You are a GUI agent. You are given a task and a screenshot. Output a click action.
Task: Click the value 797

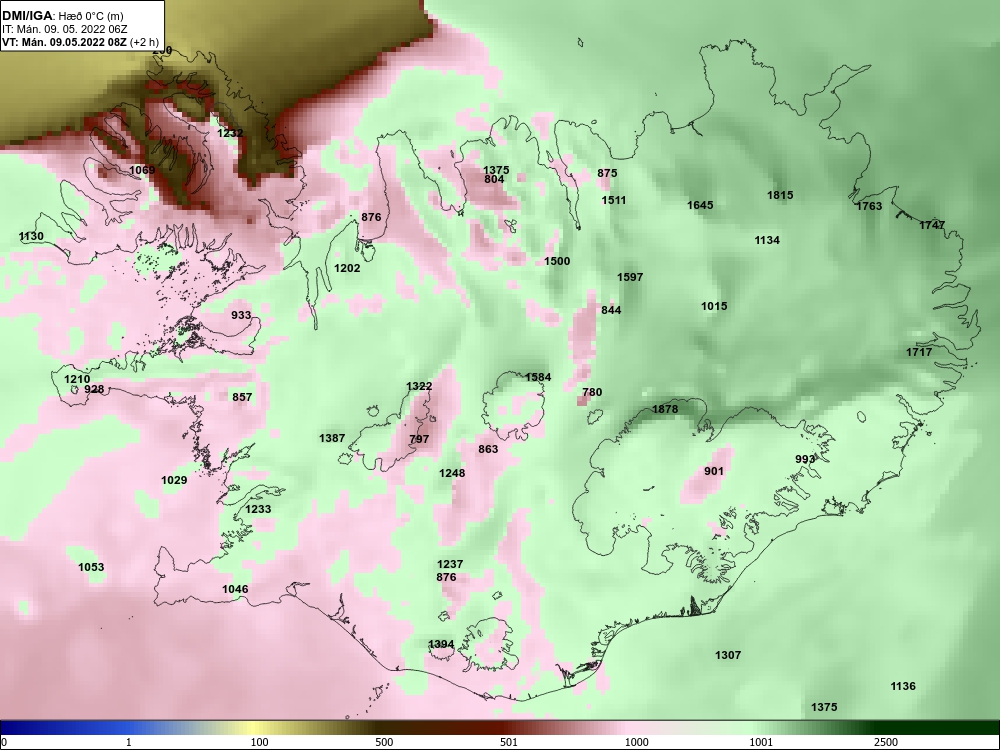419,439
